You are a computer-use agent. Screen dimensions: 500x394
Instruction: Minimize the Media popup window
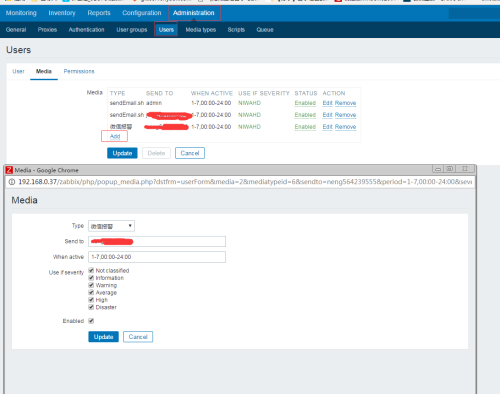[x=438, y=169]
